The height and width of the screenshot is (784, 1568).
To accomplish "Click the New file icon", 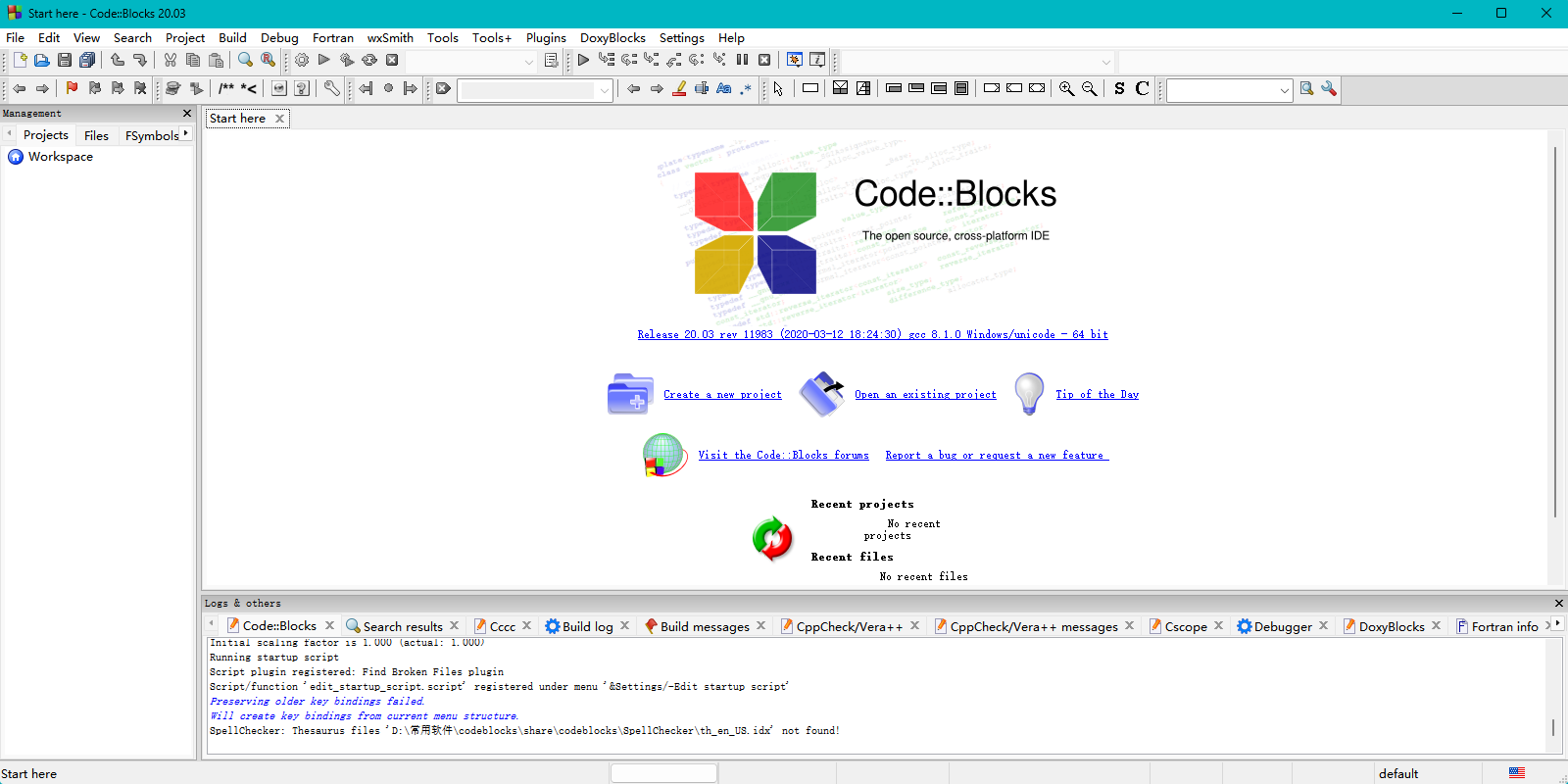I will [20, 61].
